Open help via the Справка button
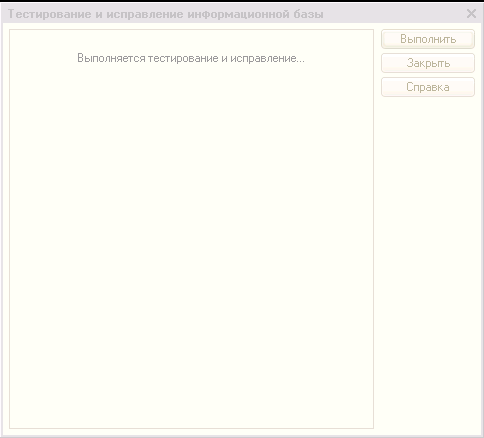 coord(428,87)
